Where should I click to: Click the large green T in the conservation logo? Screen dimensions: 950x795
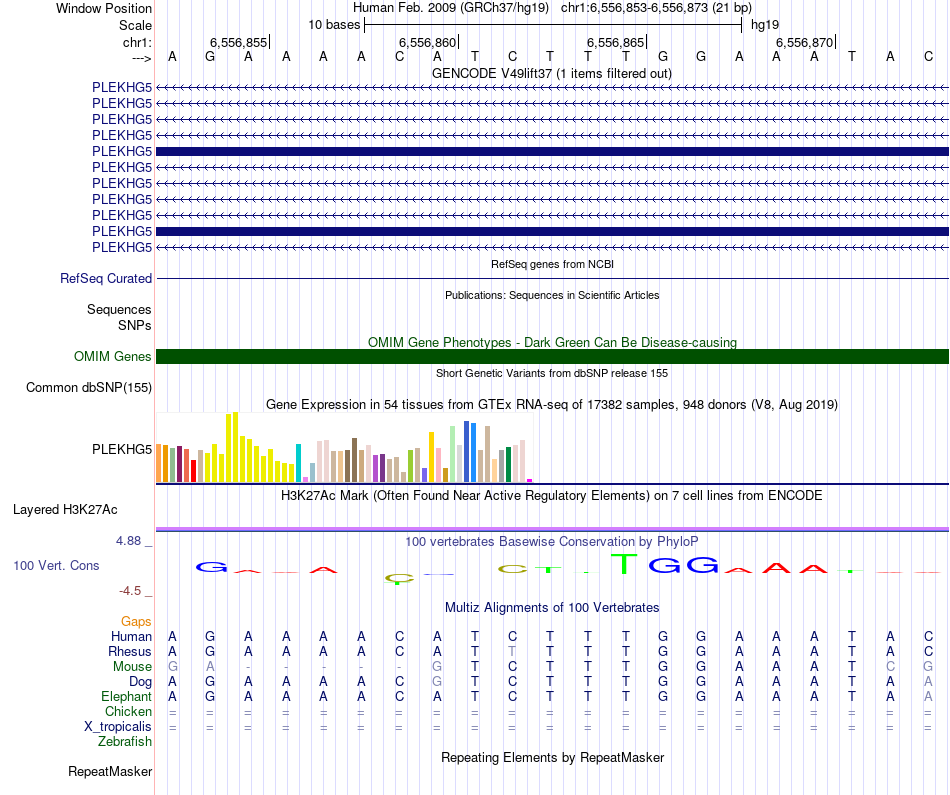coord(625,564)
